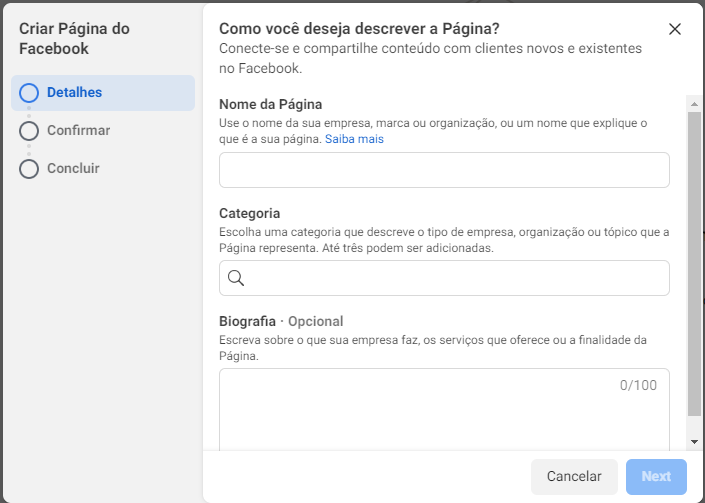
Task: Close the page creation dialog with X
Action: pyautogui.click(x=674, y=29)
